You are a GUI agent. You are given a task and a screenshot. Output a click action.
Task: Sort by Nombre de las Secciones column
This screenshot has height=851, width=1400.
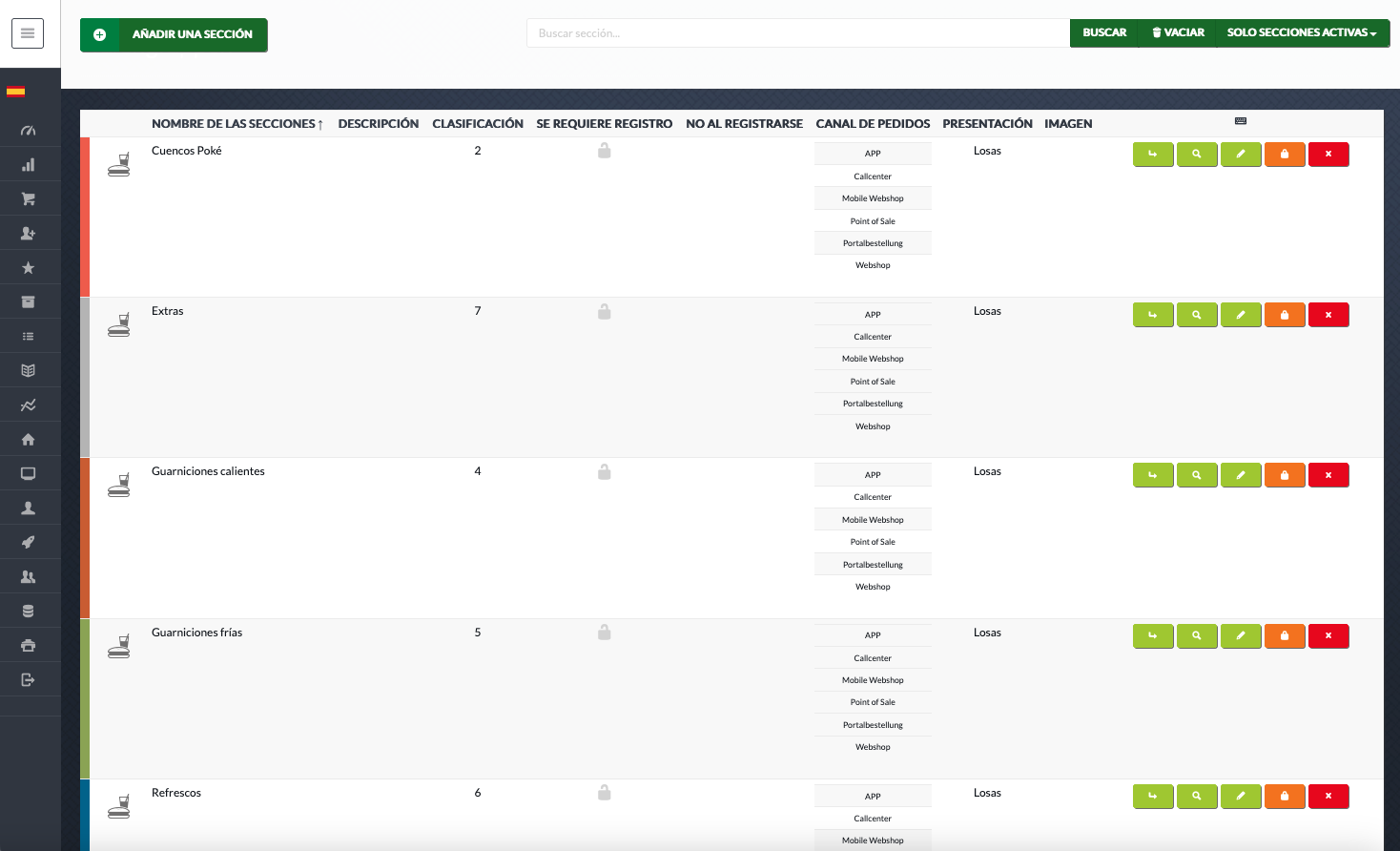[x=237, y=124]
